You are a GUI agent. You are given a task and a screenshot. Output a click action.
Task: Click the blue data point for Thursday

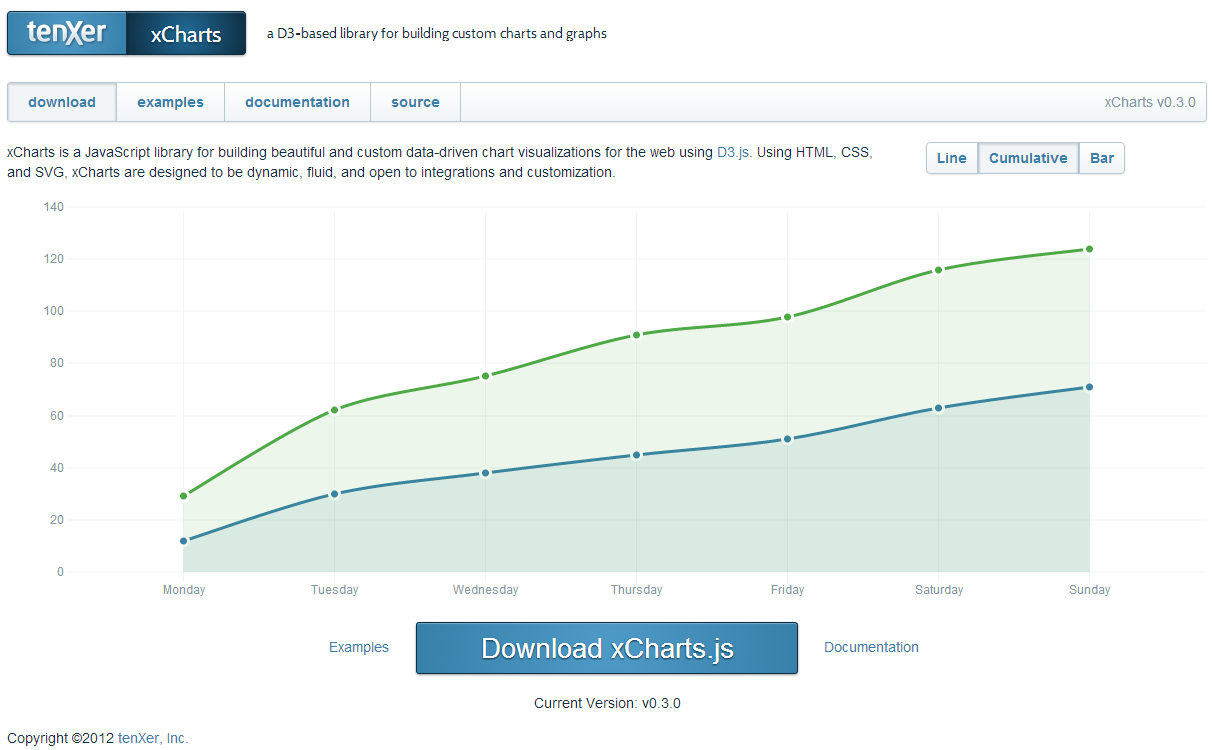(637, 455)
